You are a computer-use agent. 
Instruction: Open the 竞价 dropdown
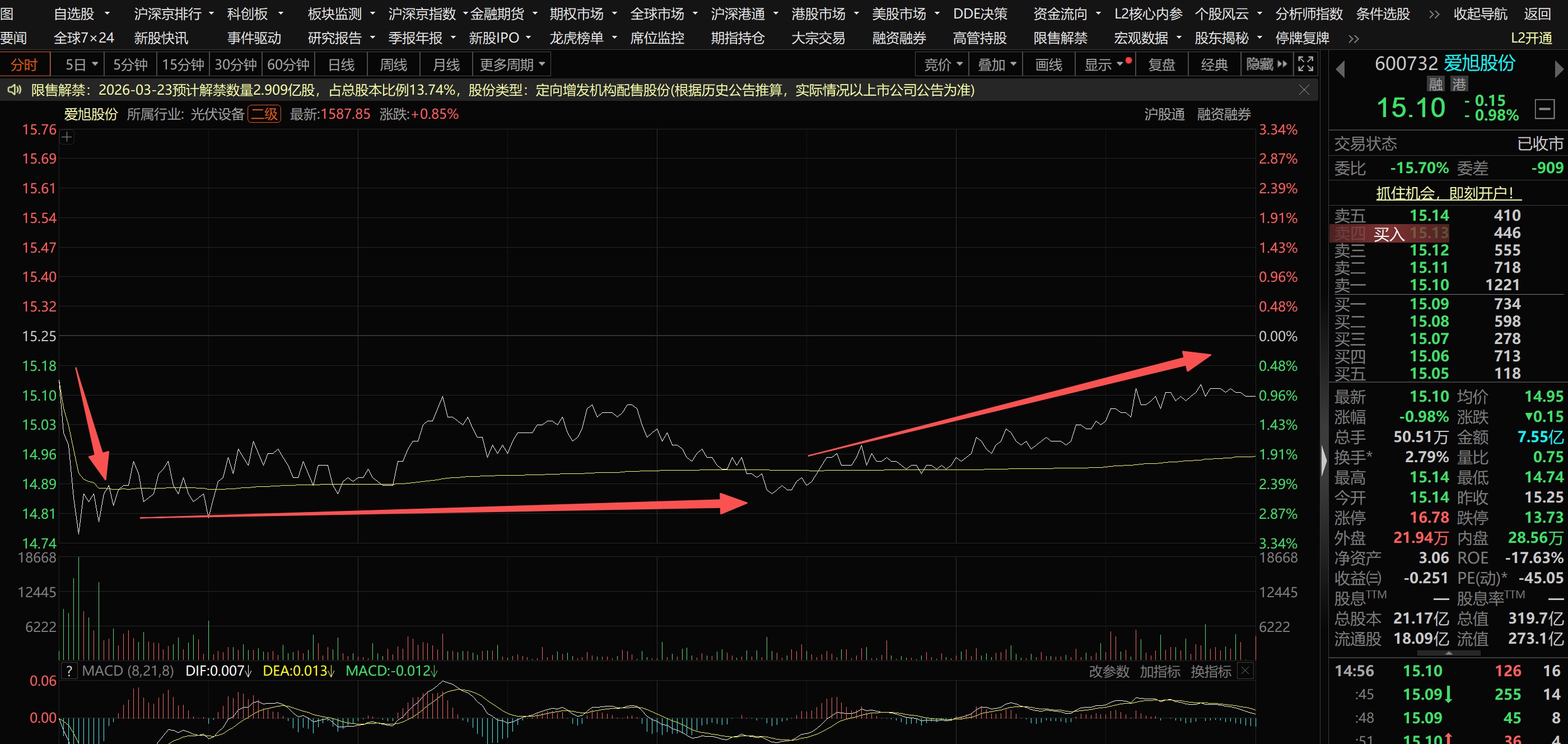(x=942, y=64)
